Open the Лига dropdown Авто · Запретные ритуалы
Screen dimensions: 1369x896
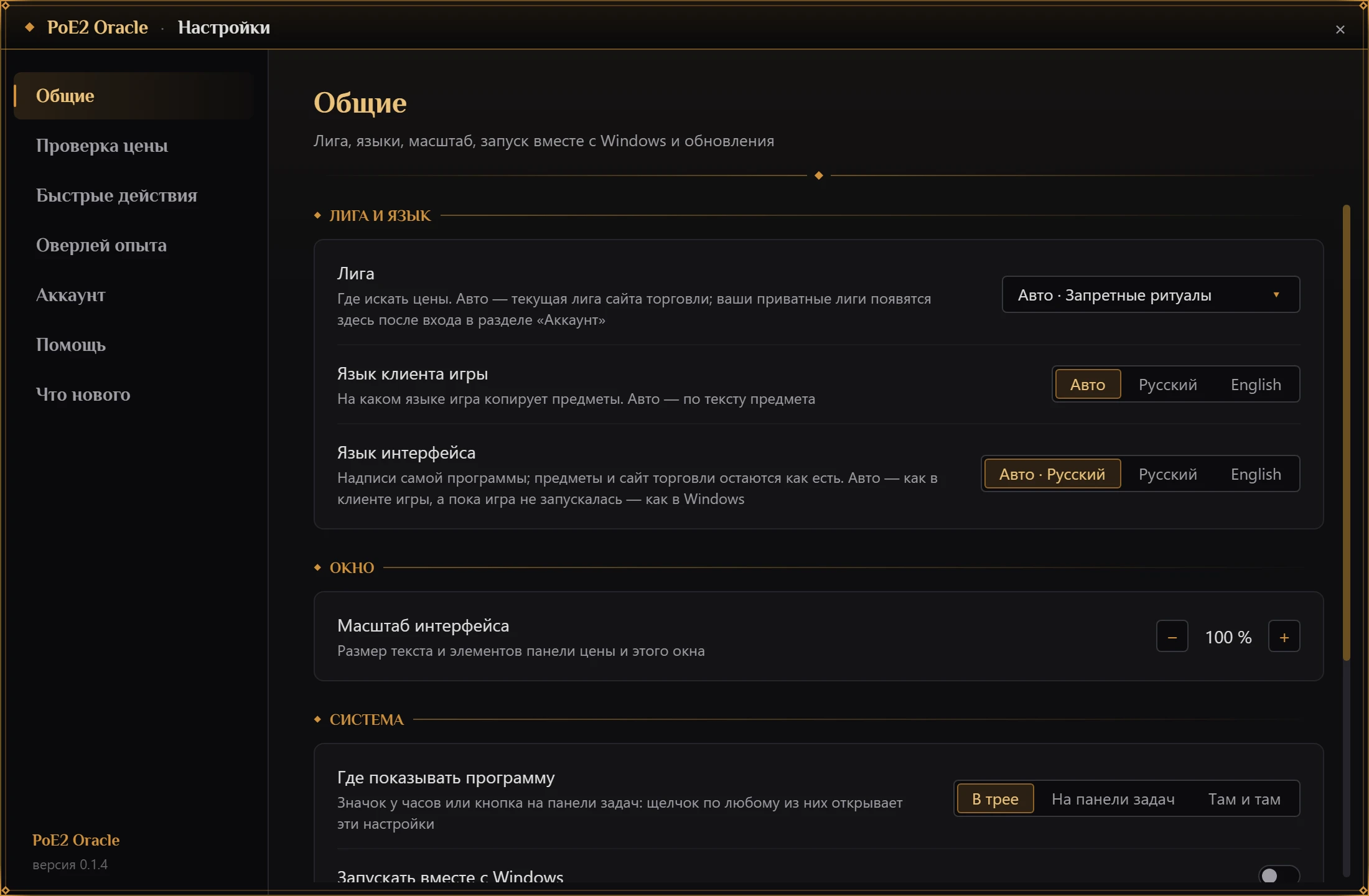(1151, 294)
